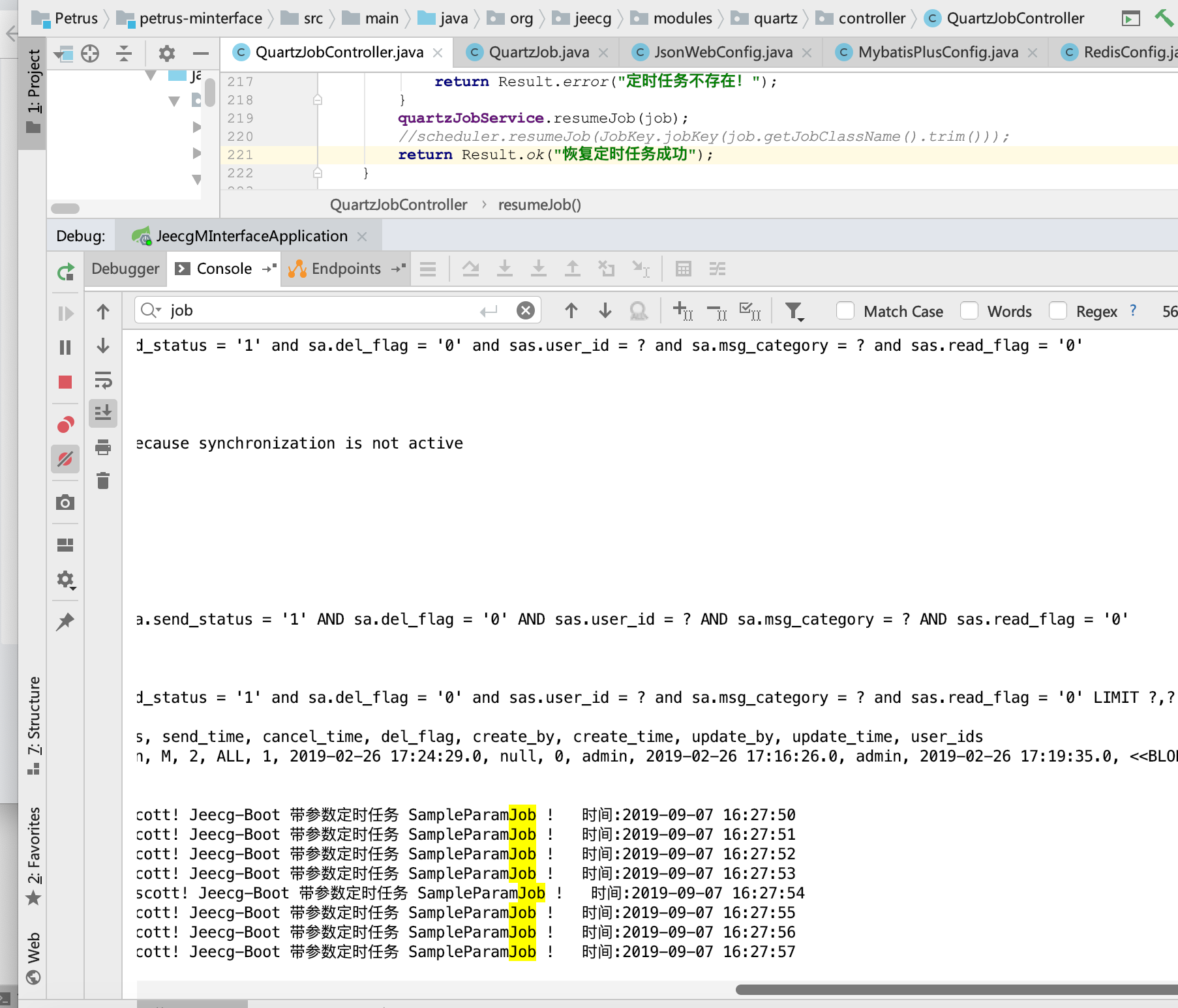This screenshot has height=1008, width=1178.
Task: Build project with hammer icon
Action: 1164,18
